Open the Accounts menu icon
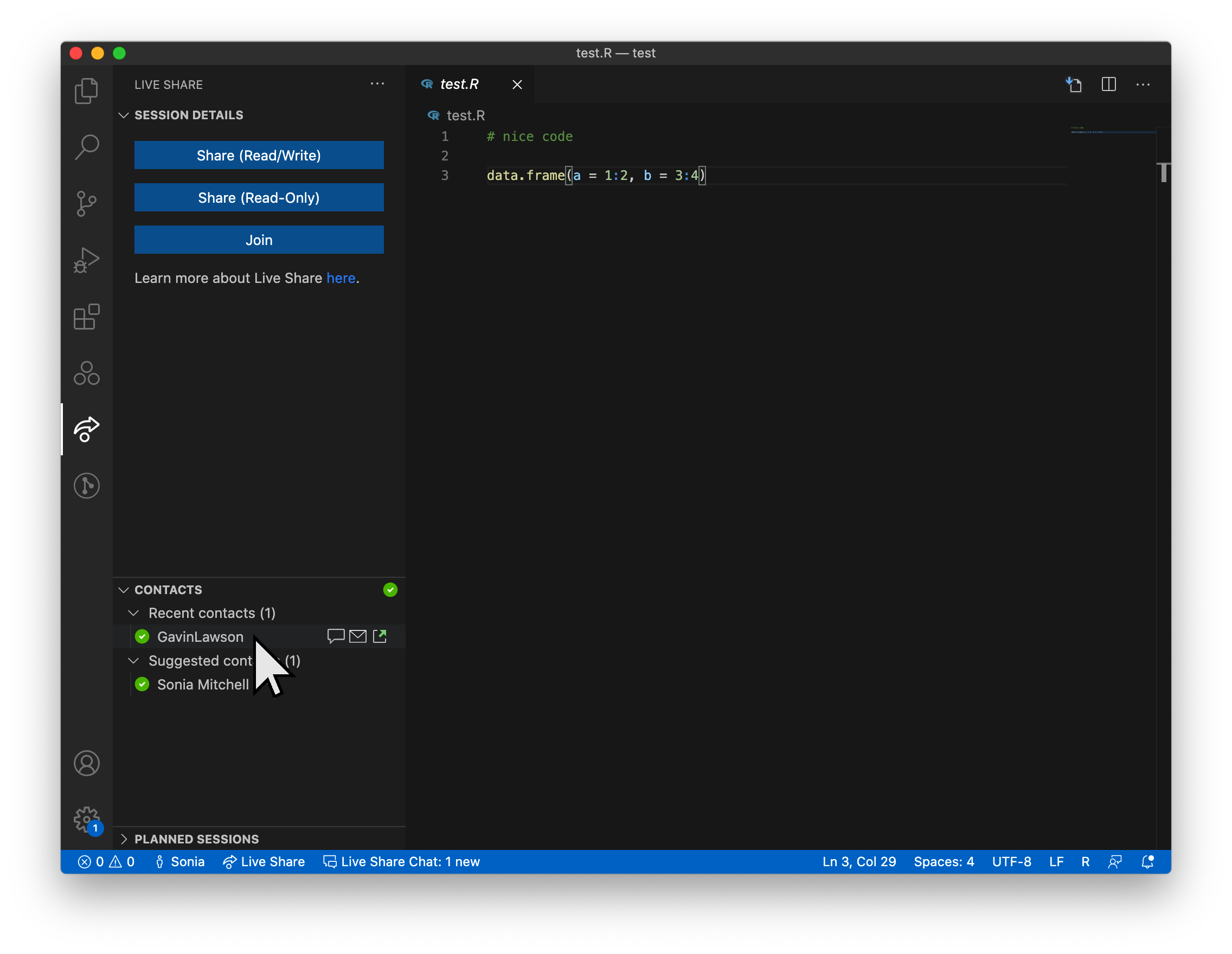 click(x=86, y=763)
